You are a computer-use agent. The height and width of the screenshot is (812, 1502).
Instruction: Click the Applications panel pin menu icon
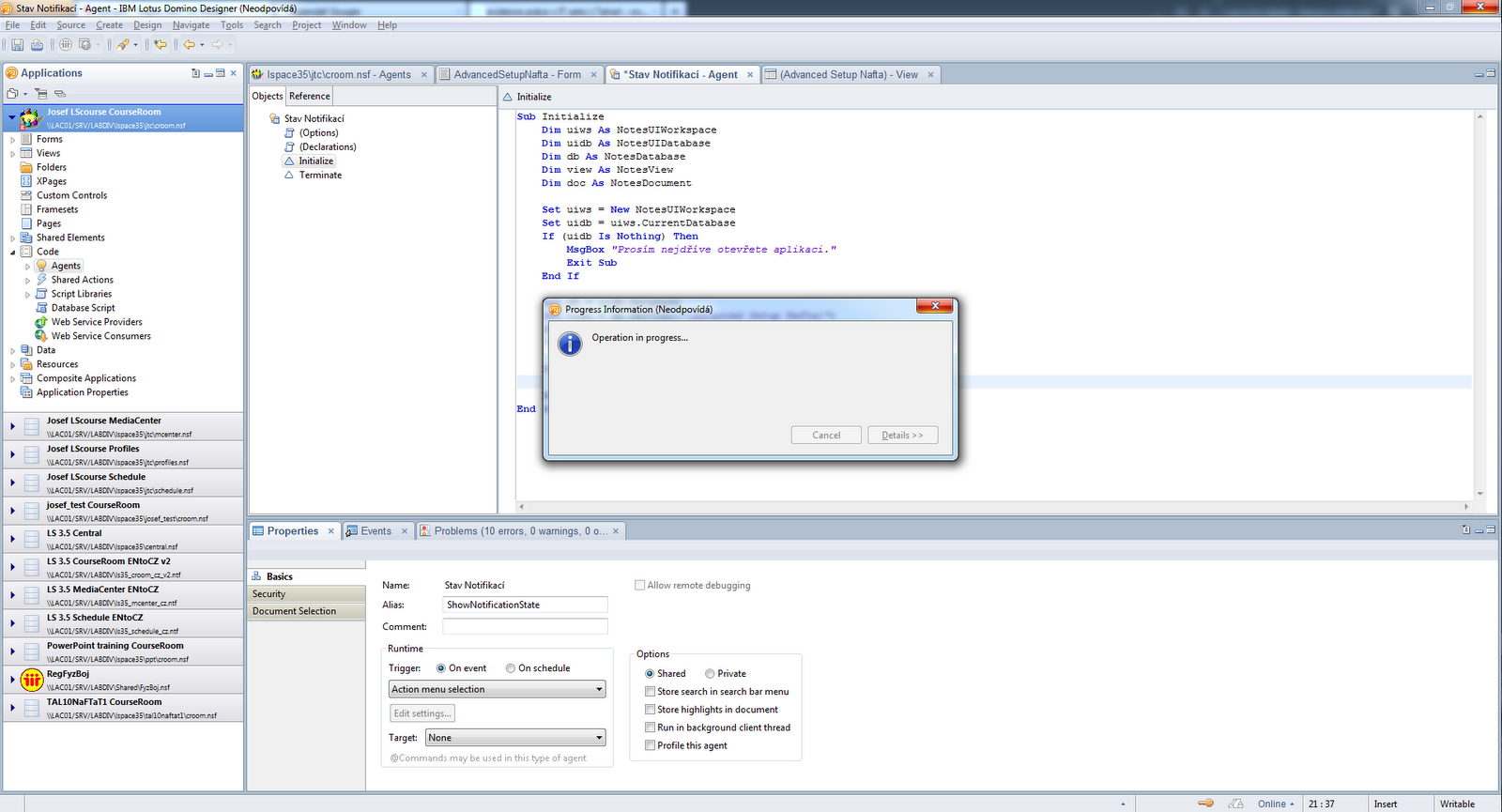coord(195,73)
